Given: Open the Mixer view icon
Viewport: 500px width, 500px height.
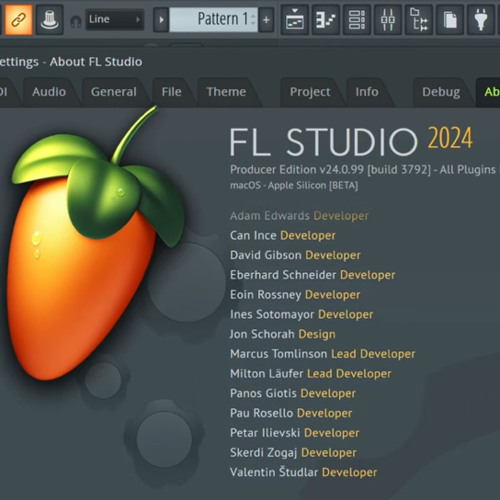Looking at the screenshot, I should click(x=388, y=20).
